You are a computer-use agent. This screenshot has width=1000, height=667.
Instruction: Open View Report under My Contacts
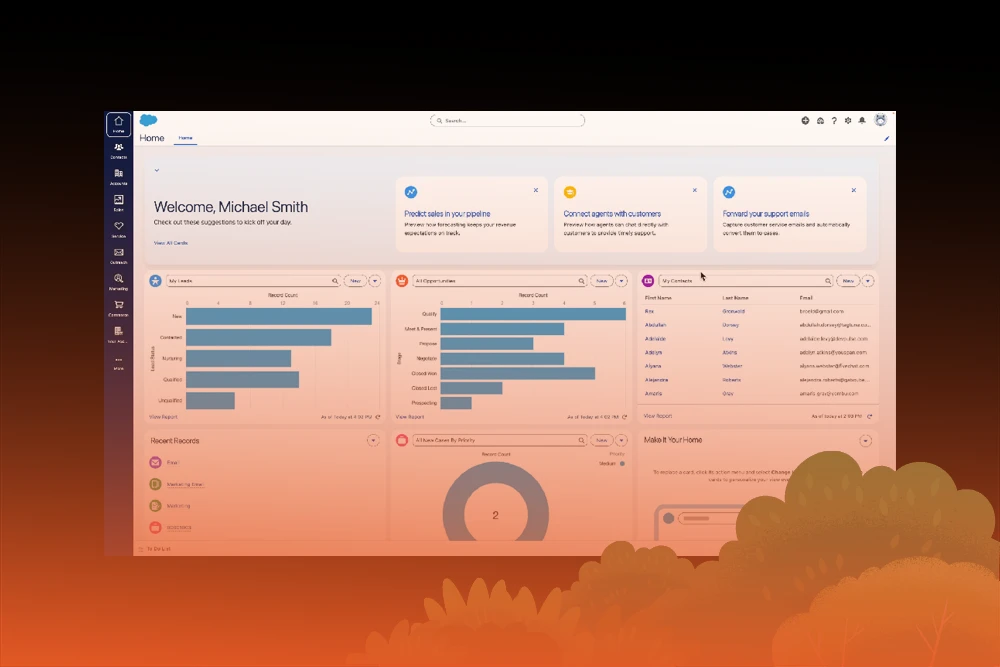point(658,416)
